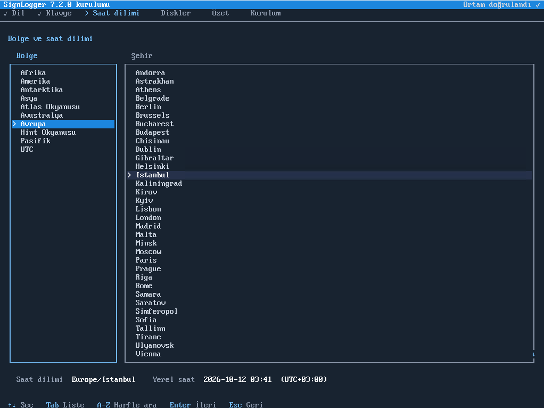Choose Pasifik region
Image resolution: width=544 pixels, height=408 pixels.
tap(63, 141)
